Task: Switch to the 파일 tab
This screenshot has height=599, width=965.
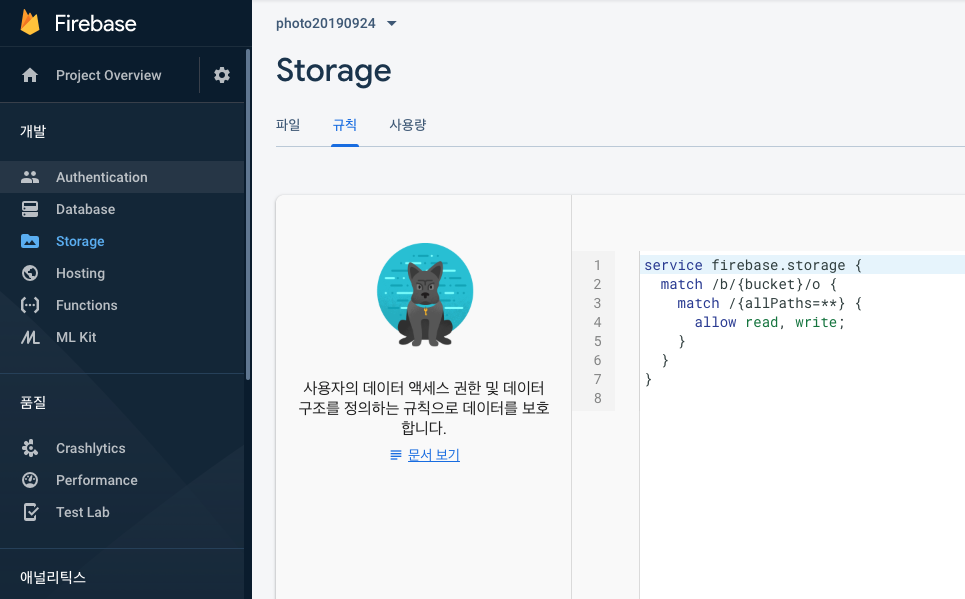Action: click(x=288, y=125)
